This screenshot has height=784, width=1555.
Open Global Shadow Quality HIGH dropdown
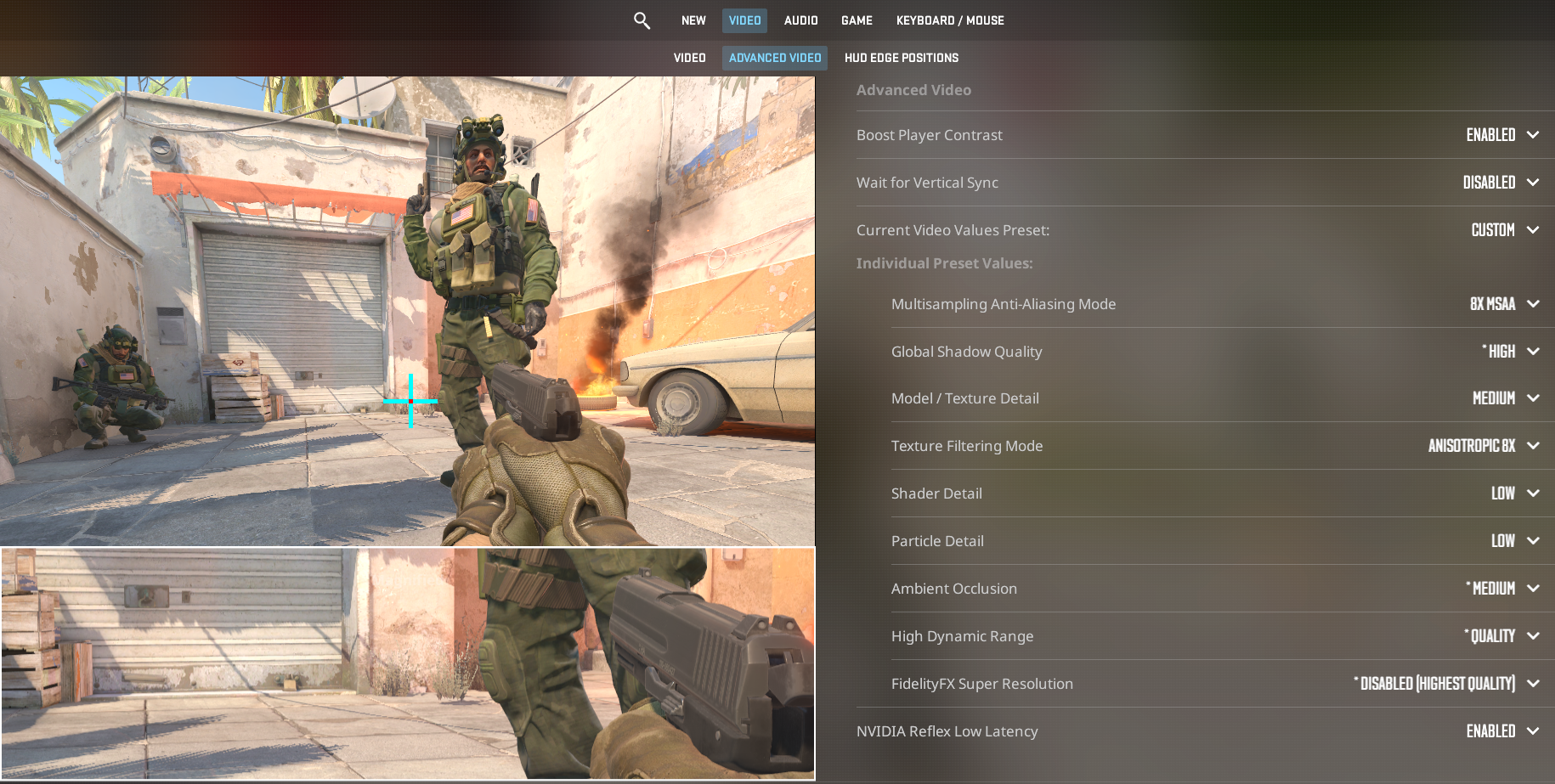[1510, 352]
